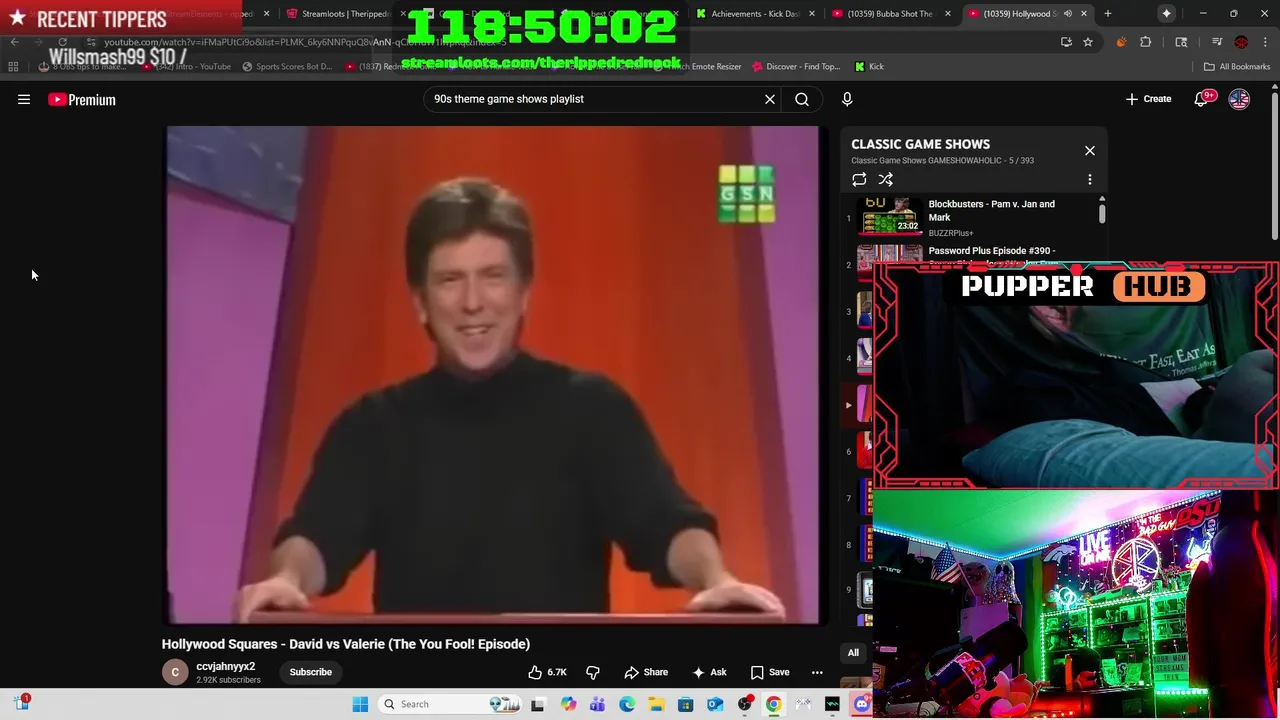Switch to Google Chrome taskbar icon
The height and width of the screenshot is (720, 1280).
774,704
